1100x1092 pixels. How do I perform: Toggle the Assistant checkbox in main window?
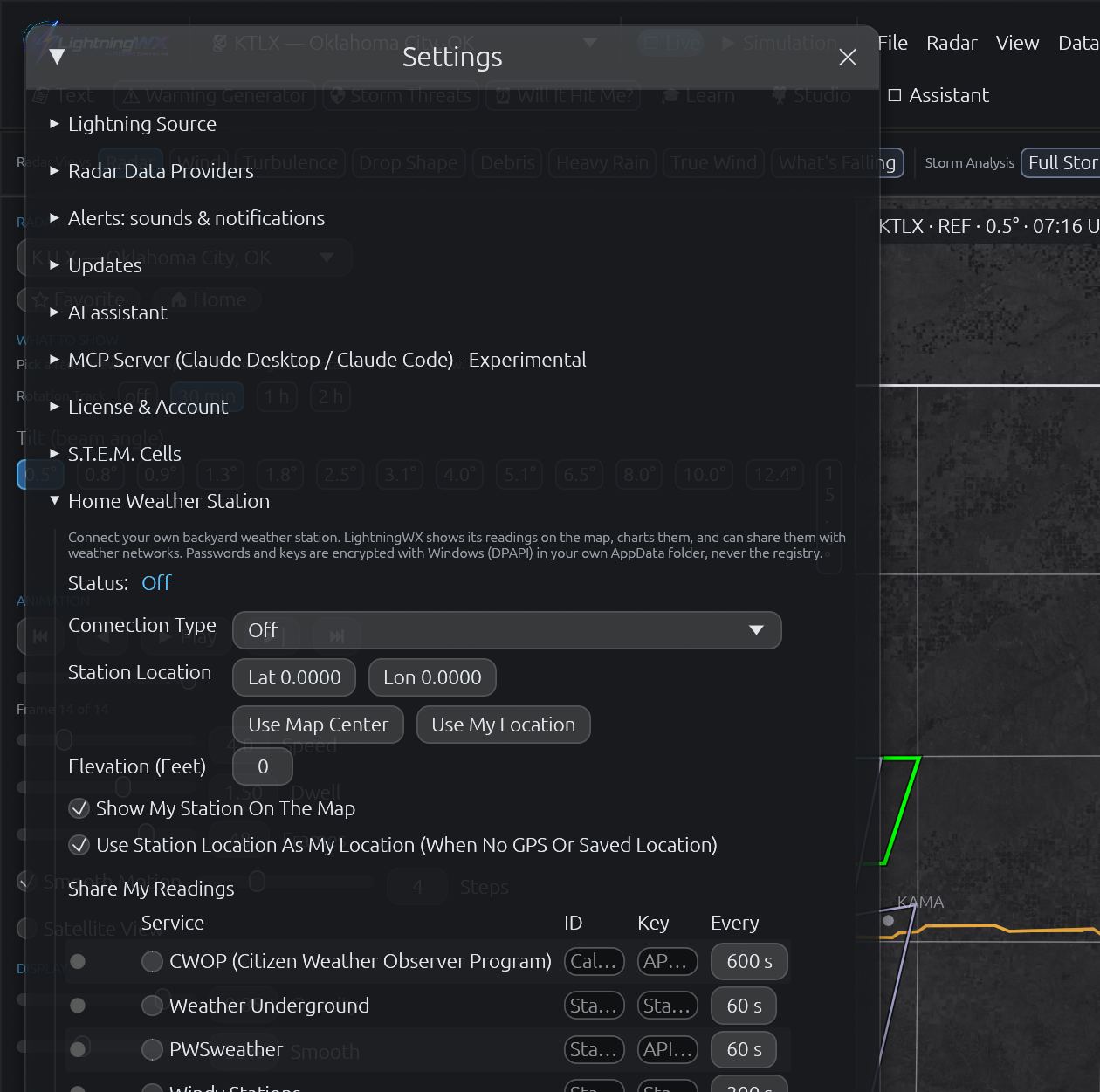[x=895, y=95]
